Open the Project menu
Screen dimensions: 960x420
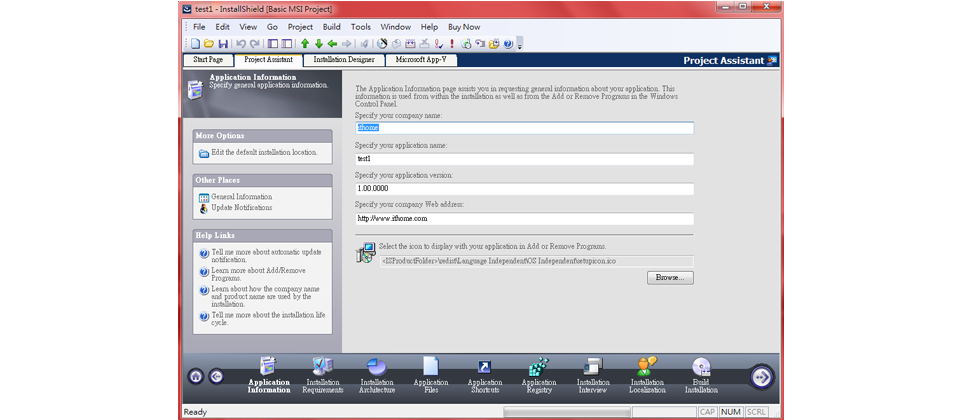click(x=300, y=27)
